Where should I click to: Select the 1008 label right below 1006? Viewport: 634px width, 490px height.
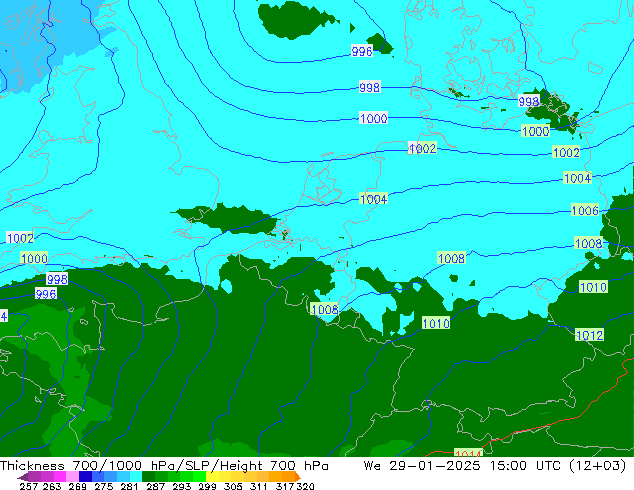pyautogui.click(x=588, y=243)
